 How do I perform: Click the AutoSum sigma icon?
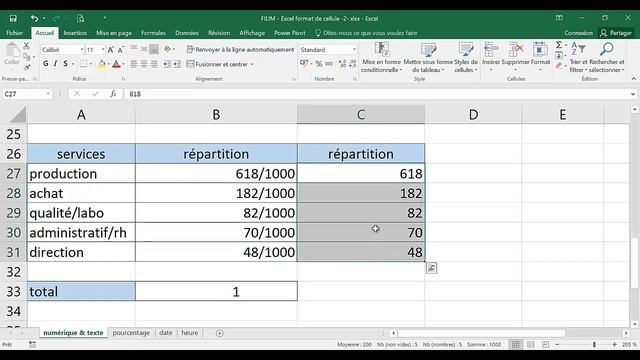(x=559, y=45)
